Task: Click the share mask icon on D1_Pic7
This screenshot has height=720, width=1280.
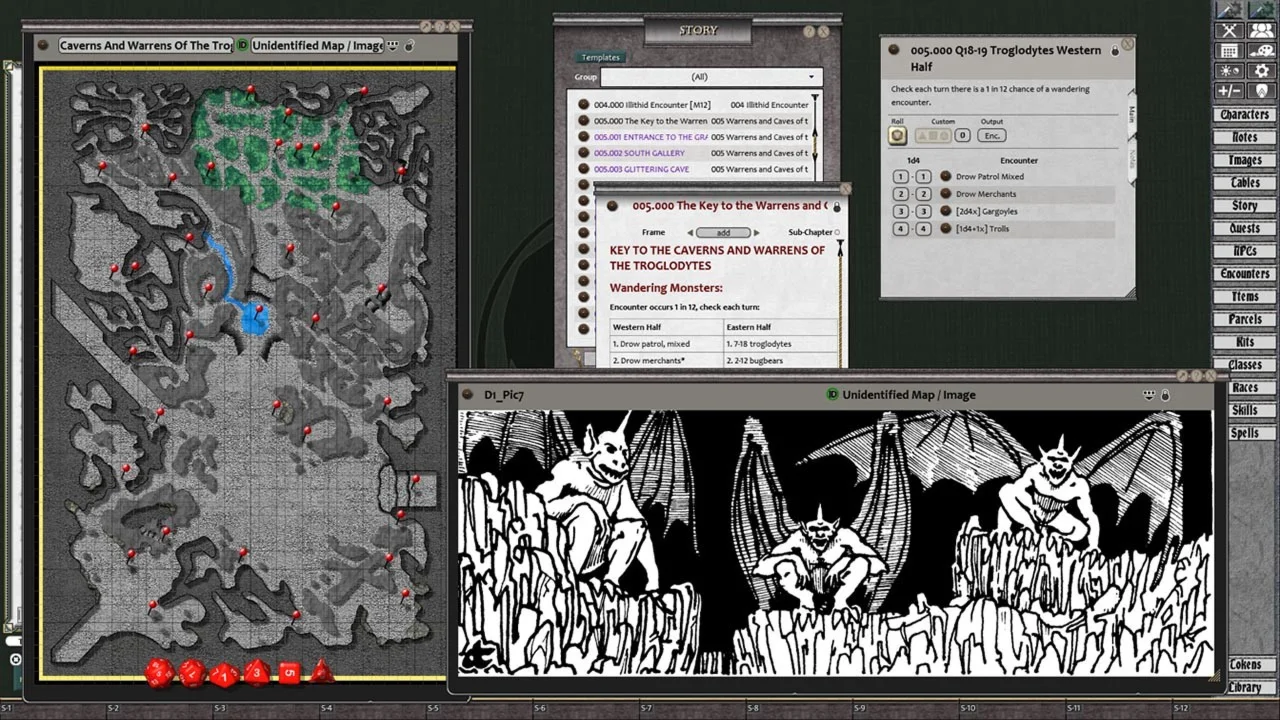Action: point(1150,395)
